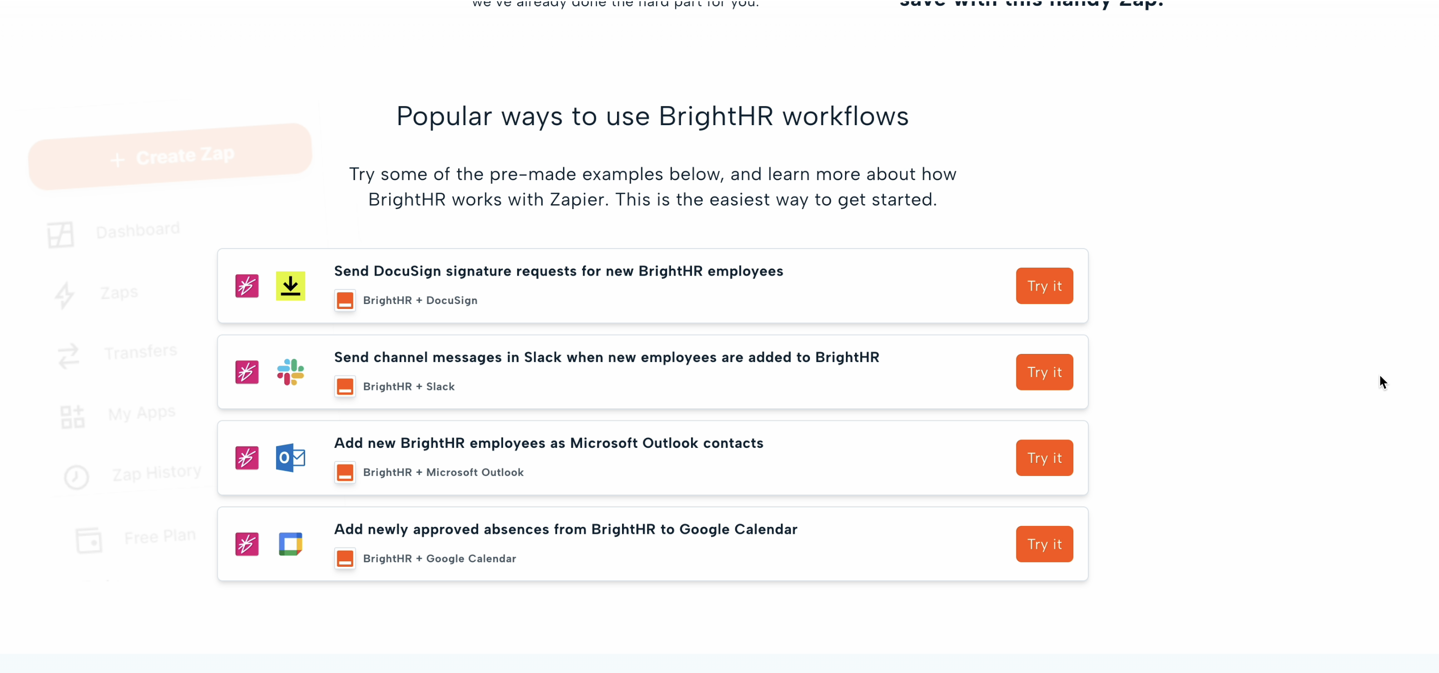
Task: Click the Outlook contacts workflow title link
Action: point(548,443)
